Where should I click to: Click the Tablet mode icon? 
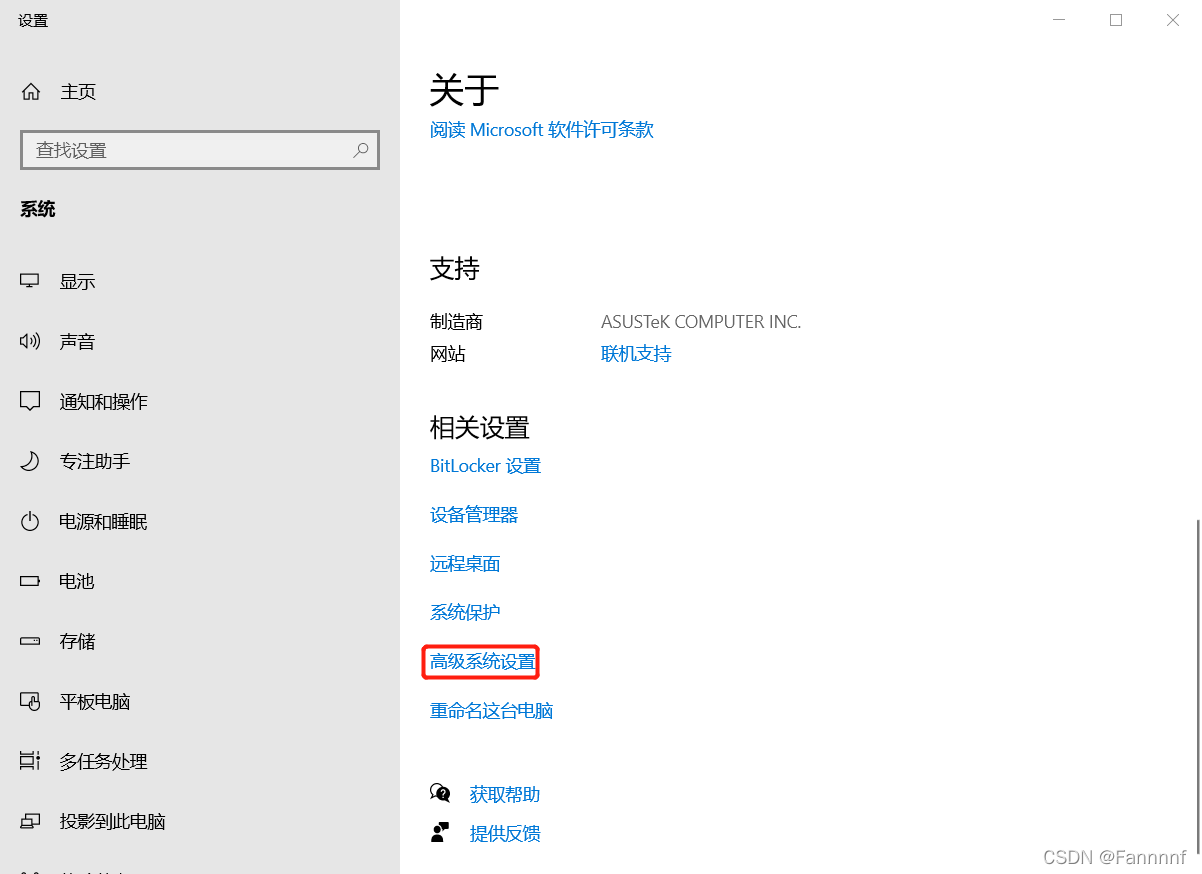(x=30, y=701)
